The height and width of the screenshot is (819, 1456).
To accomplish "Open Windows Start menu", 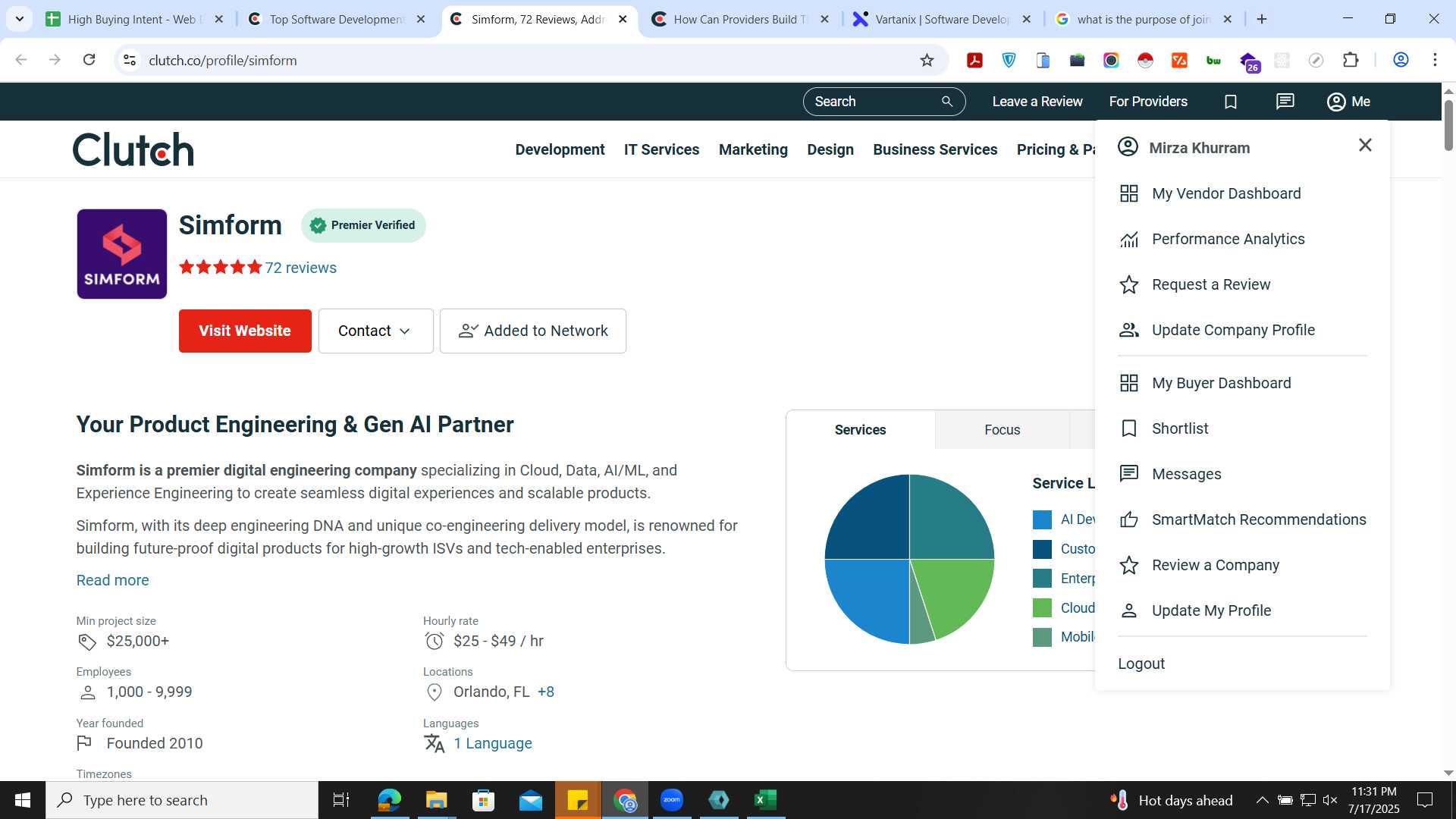I will point(23,800).
